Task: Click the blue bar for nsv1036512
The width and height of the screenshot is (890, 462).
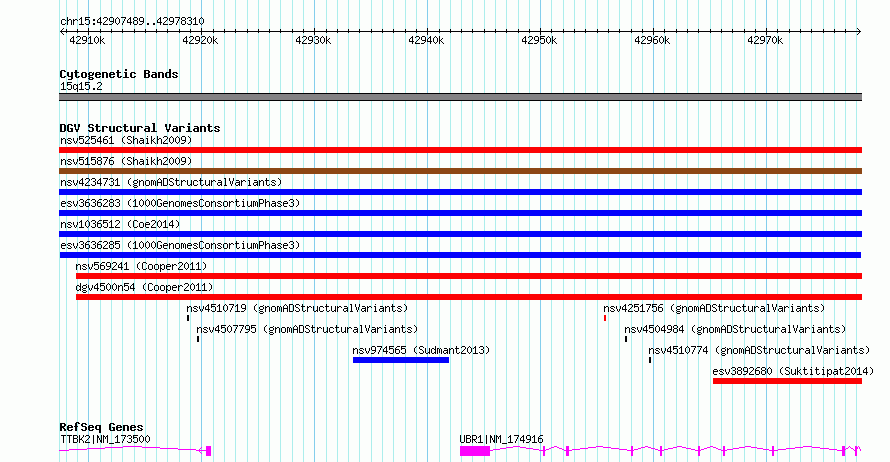Action: click(x=460, y=234)
